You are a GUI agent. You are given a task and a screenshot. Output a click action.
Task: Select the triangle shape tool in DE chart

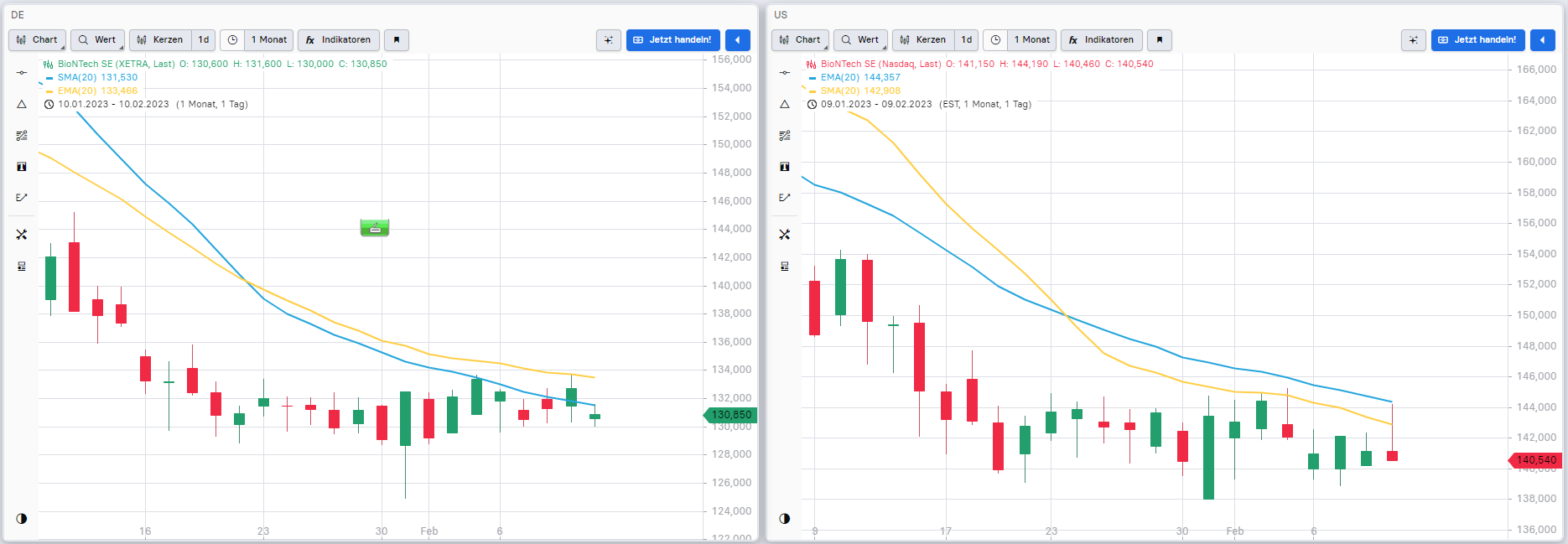pos(22,104)
